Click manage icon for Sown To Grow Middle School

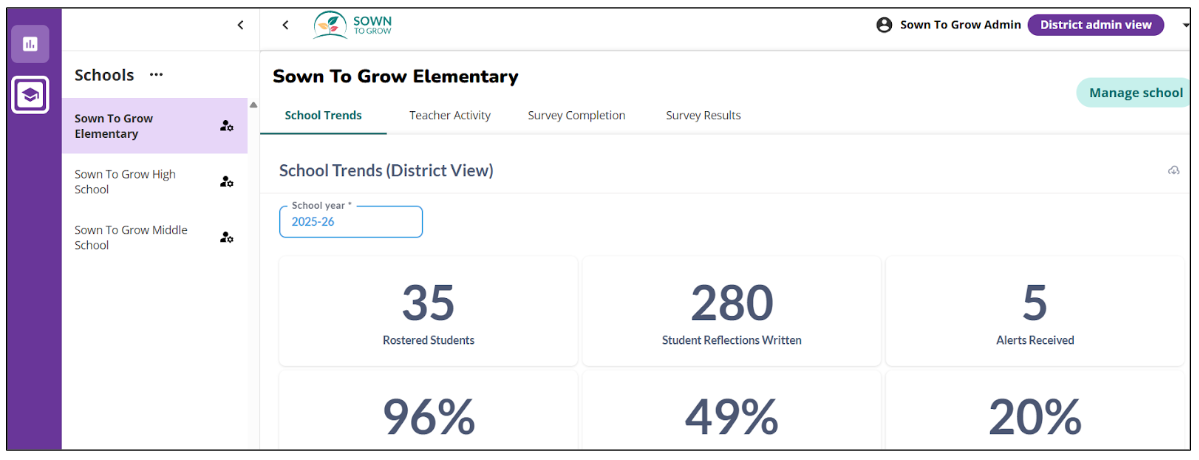point(227,237)
